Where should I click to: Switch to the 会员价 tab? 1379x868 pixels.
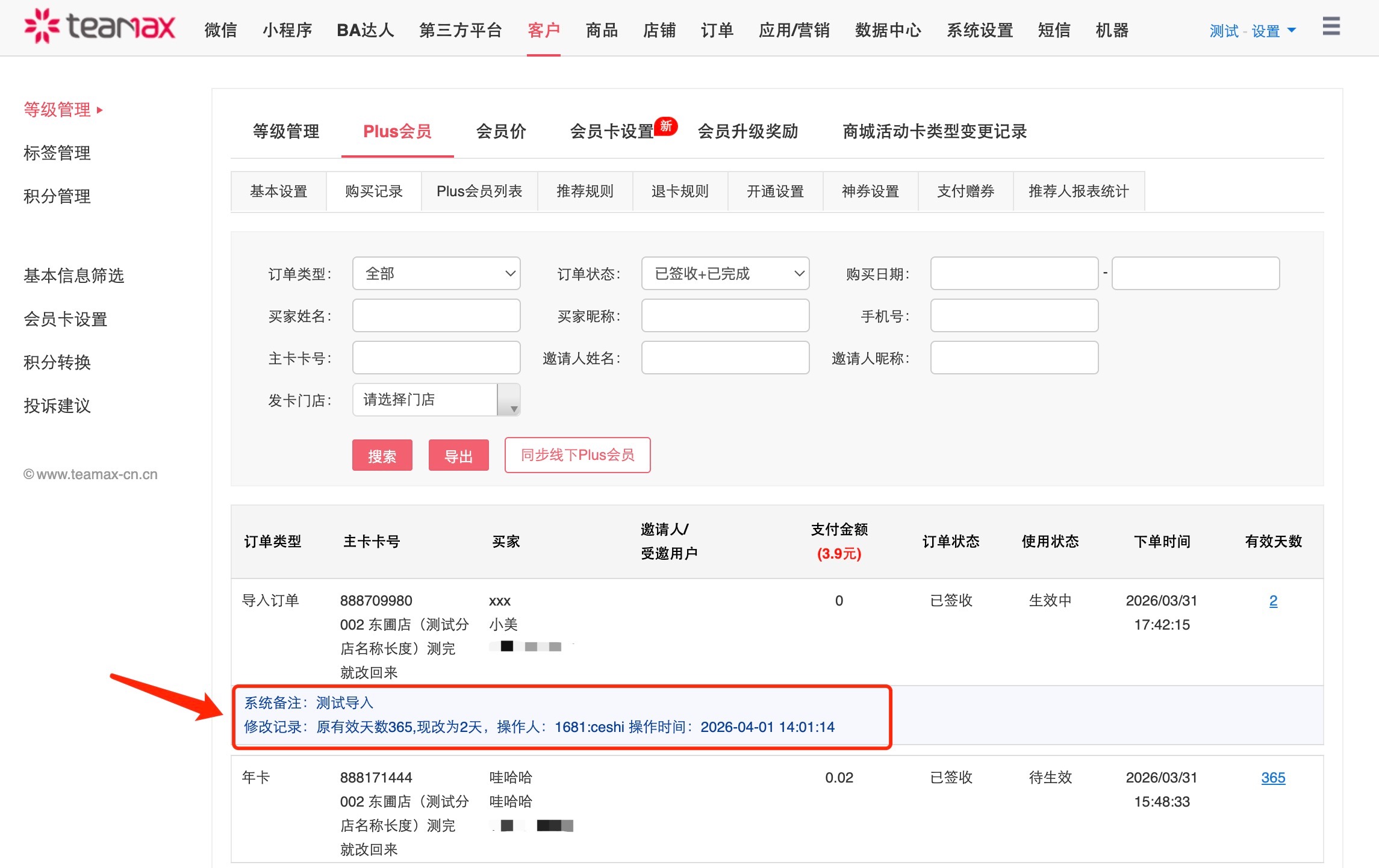(500, 131)
